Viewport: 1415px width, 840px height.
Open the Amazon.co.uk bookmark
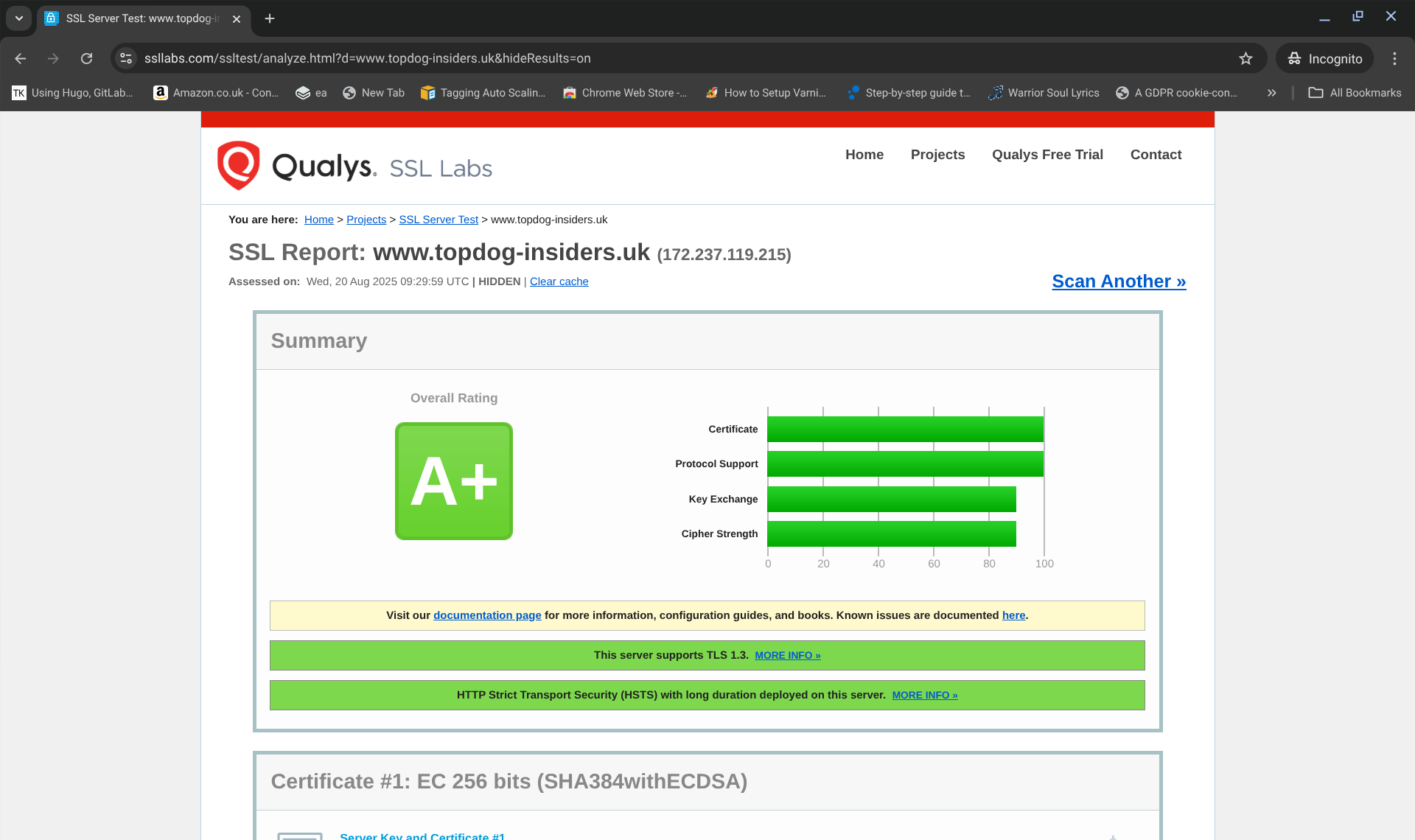(215, 93)
